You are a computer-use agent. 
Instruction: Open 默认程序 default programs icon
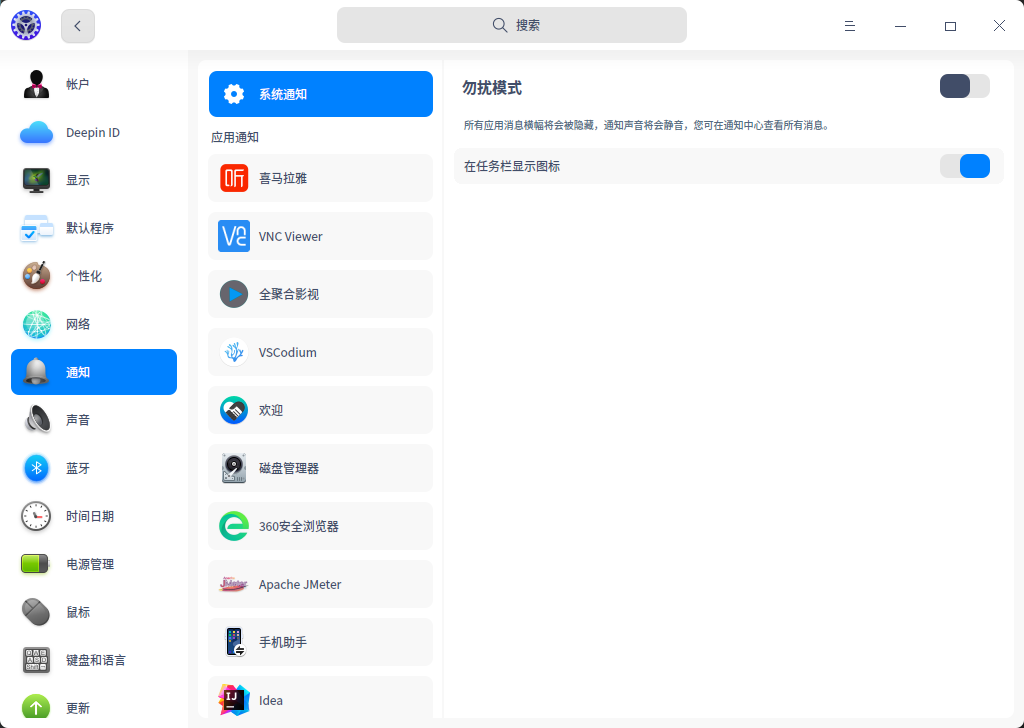click(36, 229)
